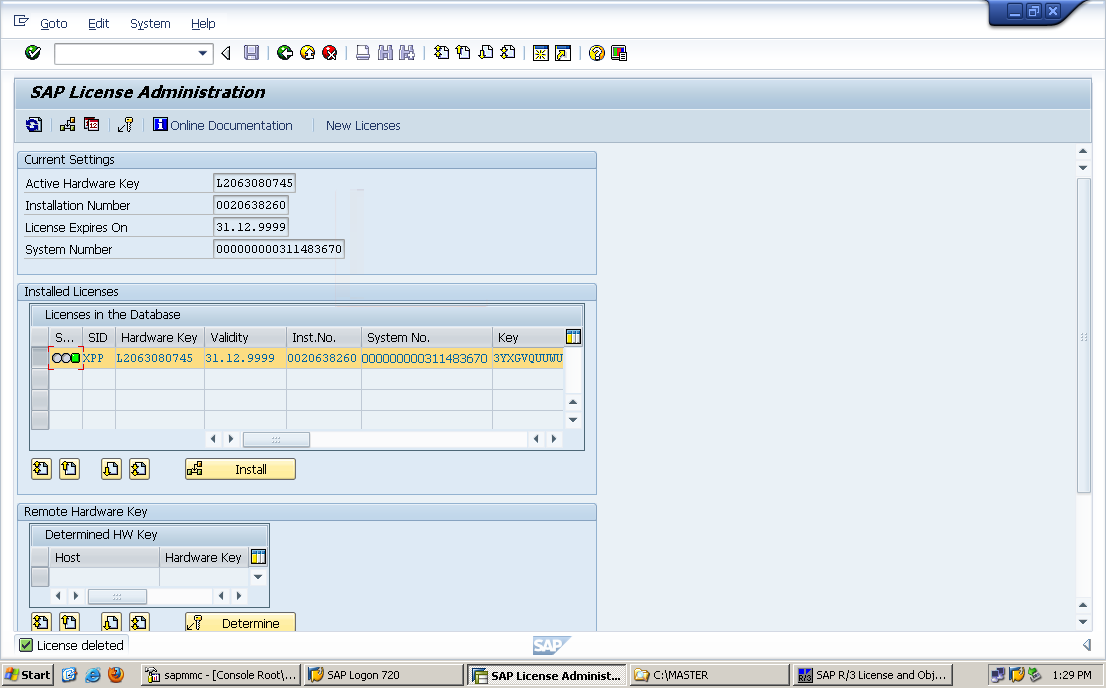
Task: Switch to SAP Logon 720 taskbar item
Action: point(383,675)
